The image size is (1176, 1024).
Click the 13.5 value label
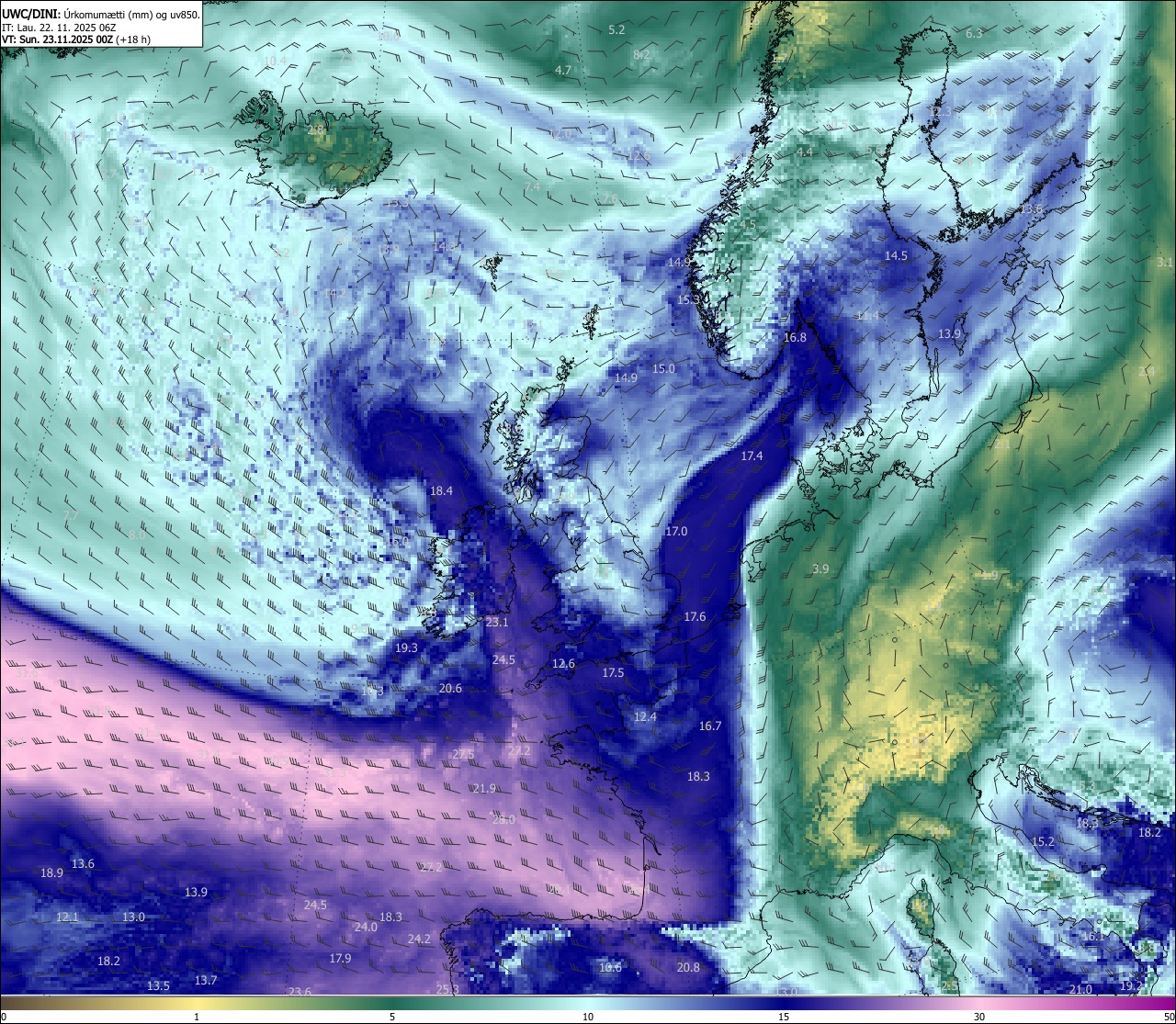point(158,986)
